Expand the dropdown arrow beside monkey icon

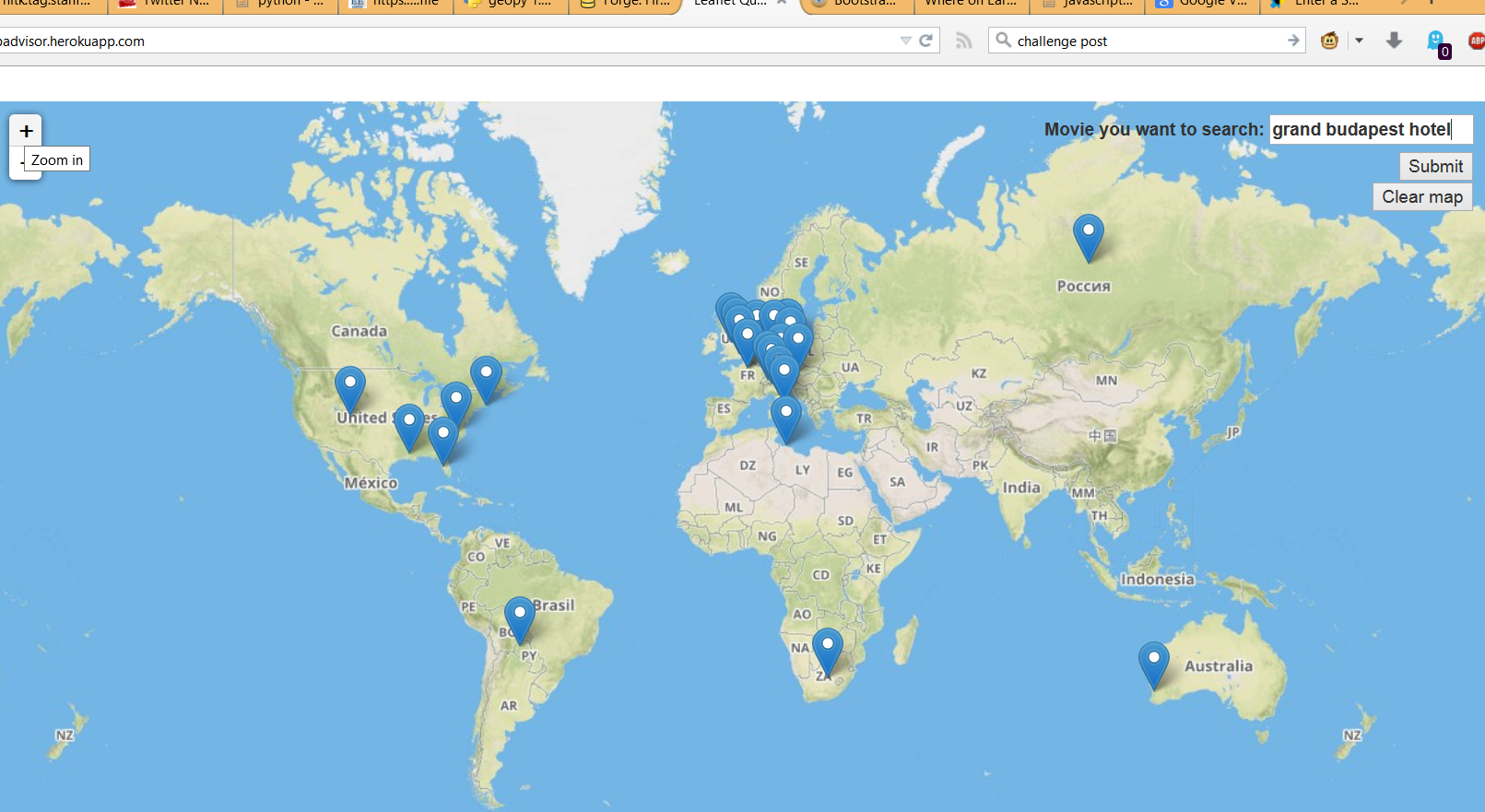point(1359,41)
